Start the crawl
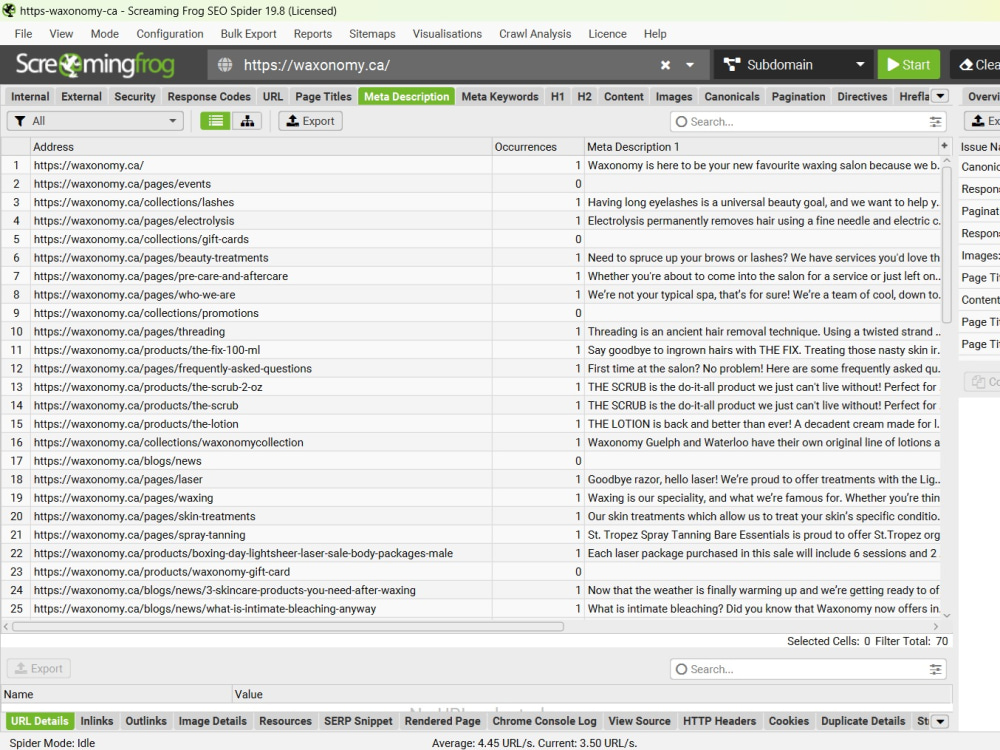The image size is (1000, 750). pyautogui.click(x=908, y=64)
